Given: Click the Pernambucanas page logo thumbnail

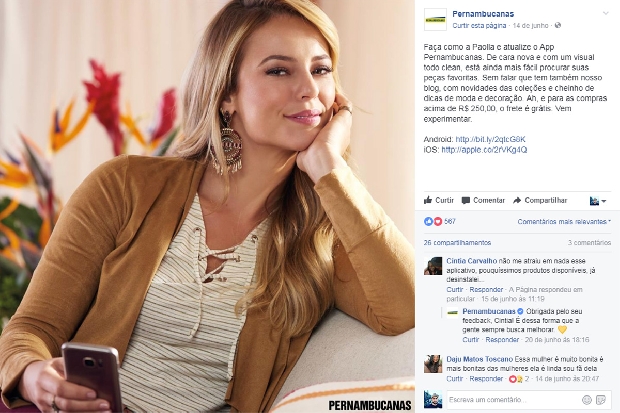Looking at the screenshot, I should pos(435,19).
